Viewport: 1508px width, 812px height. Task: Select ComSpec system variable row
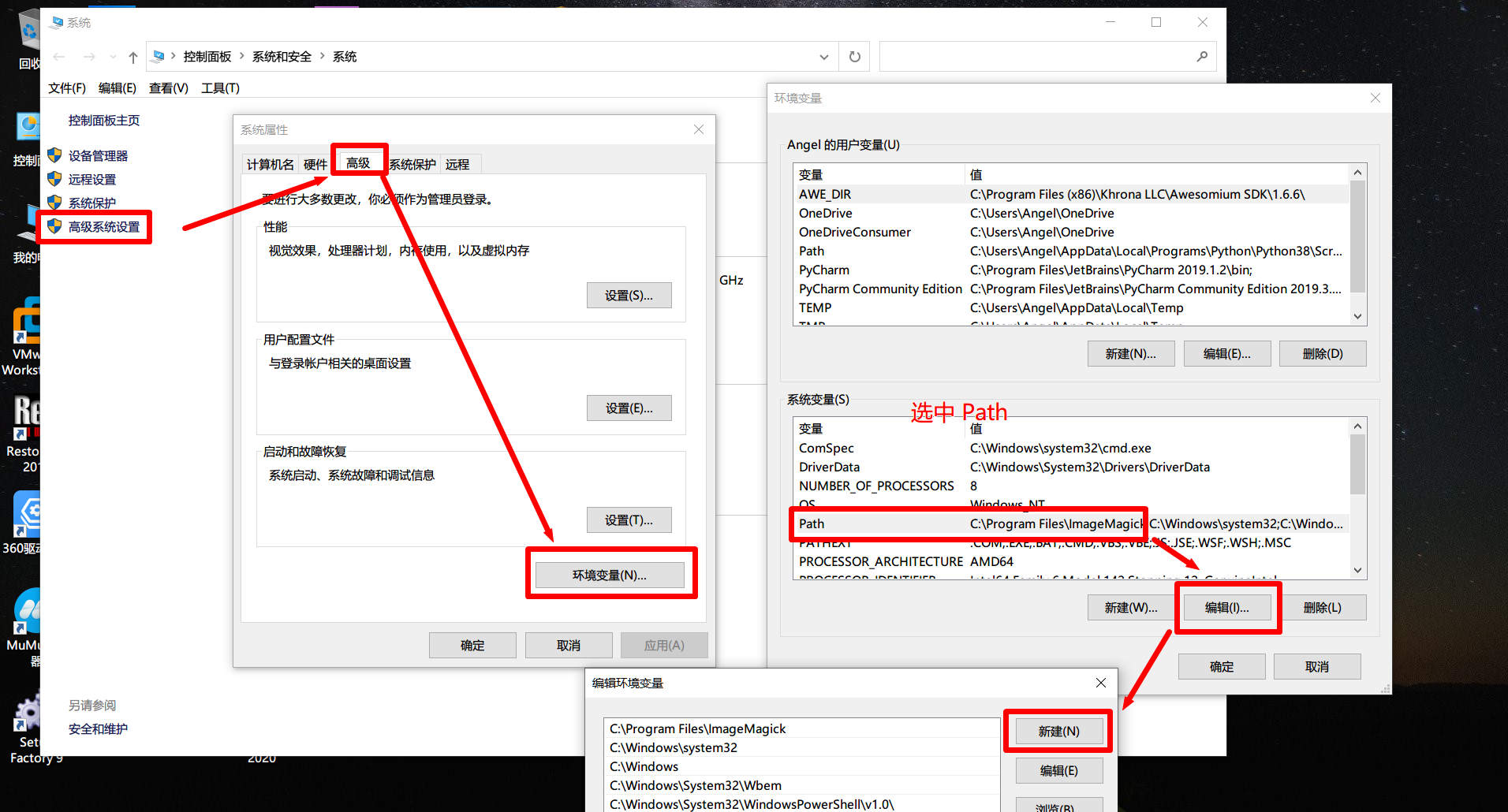(x=1073, y=449)
